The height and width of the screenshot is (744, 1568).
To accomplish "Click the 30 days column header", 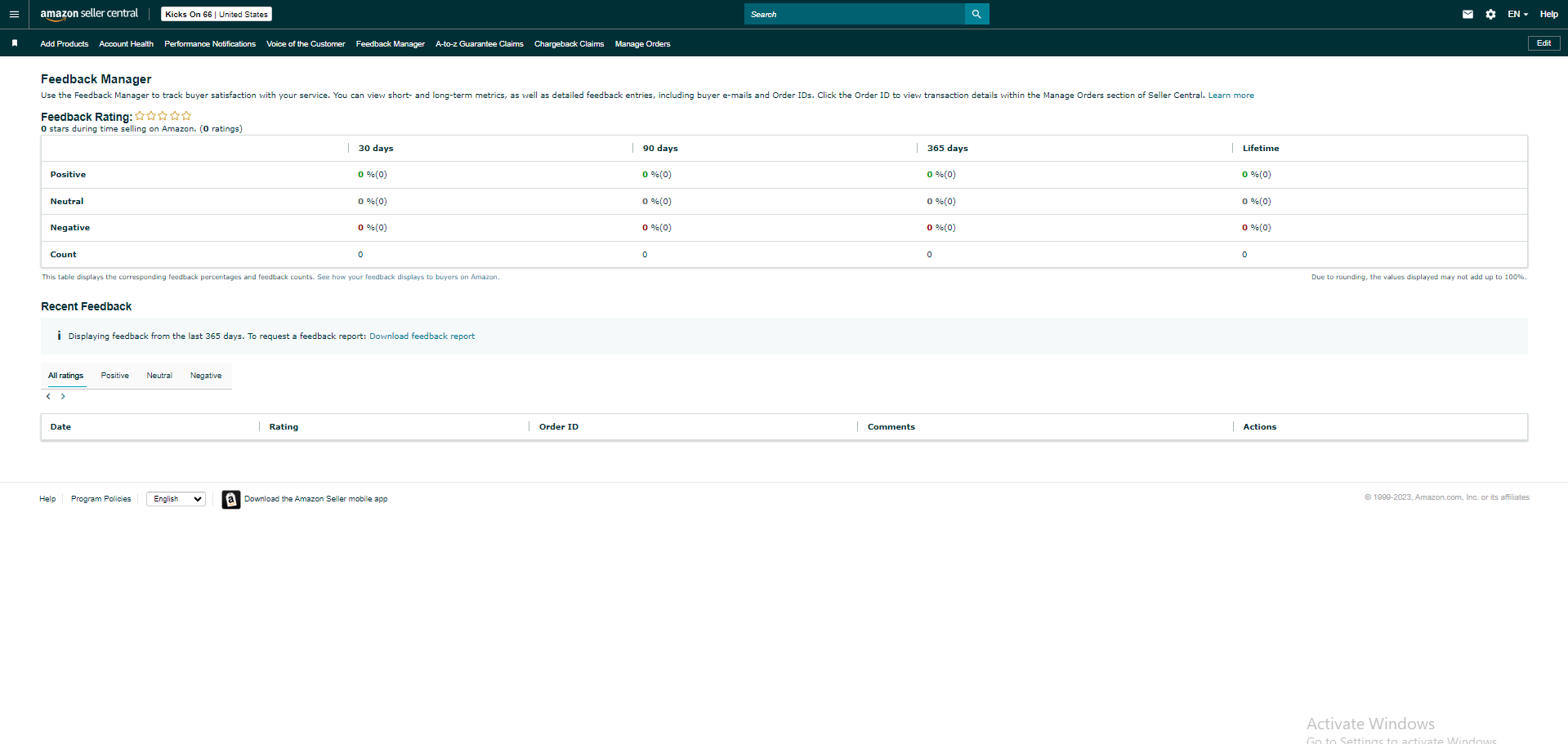I will click(x=376, y=149).
